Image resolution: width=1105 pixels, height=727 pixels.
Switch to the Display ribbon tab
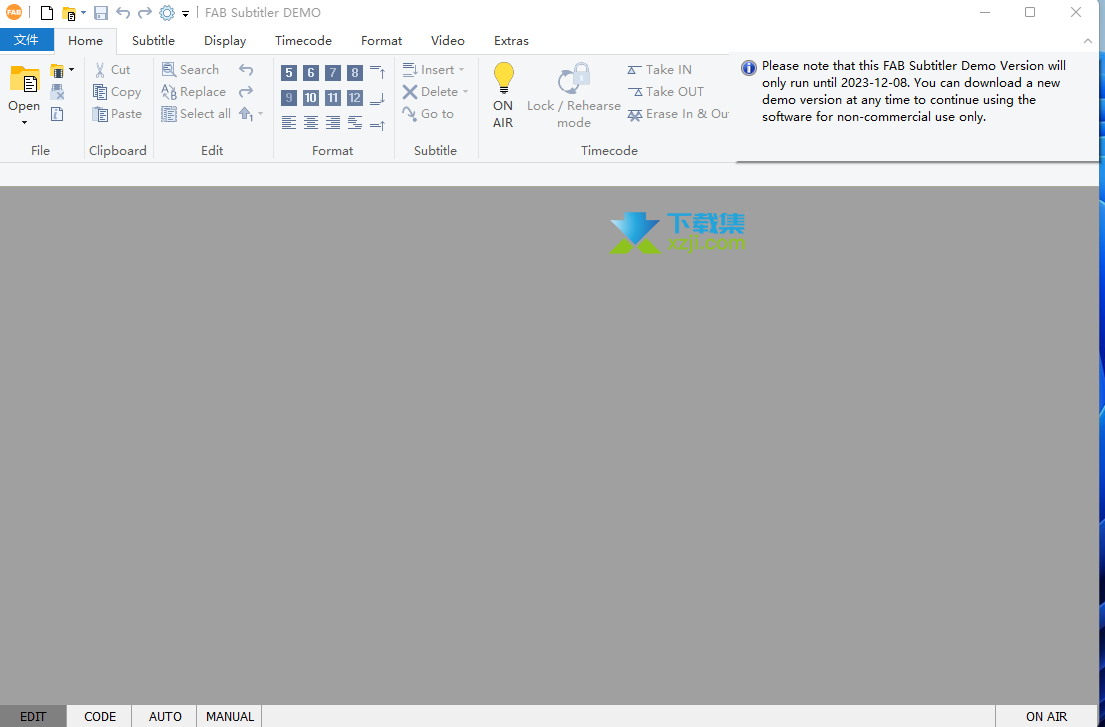coord(225,41)
